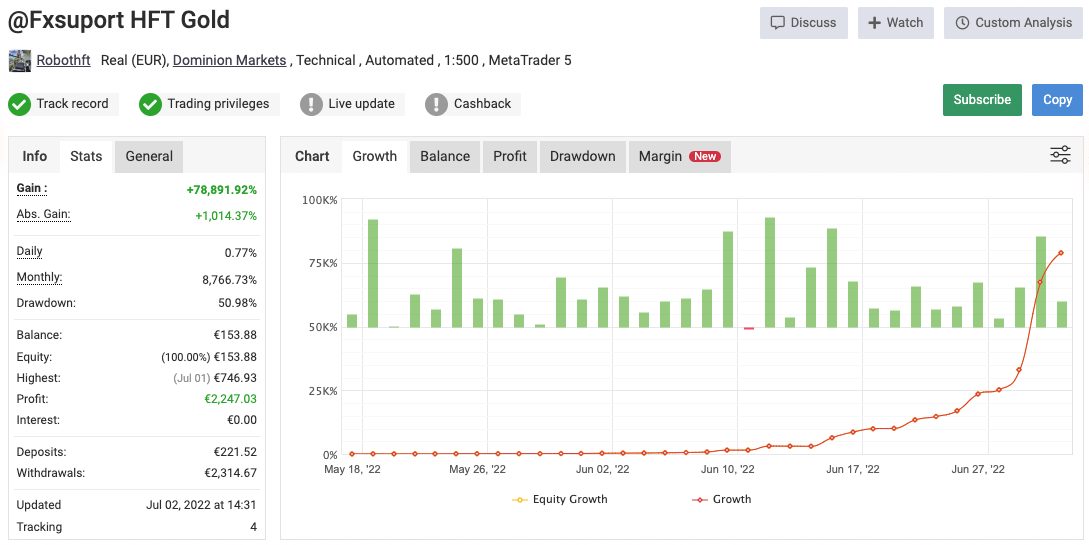This screenshot has height=545, width=1089.
Task: Open the Margin tab marked New
Action: [678, 156]
